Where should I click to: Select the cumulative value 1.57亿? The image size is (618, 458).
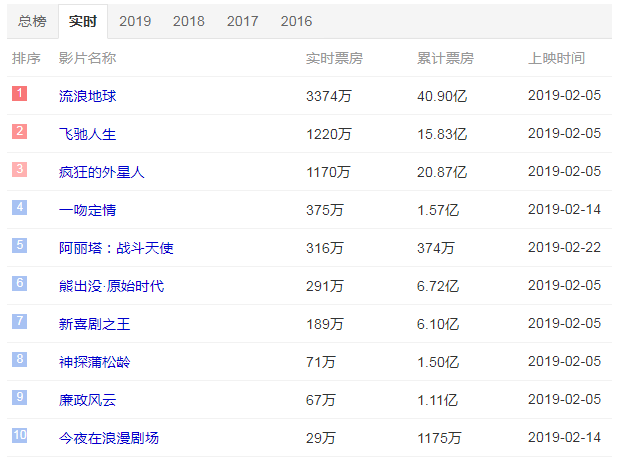pyautogui.click(x=438, y=210)
